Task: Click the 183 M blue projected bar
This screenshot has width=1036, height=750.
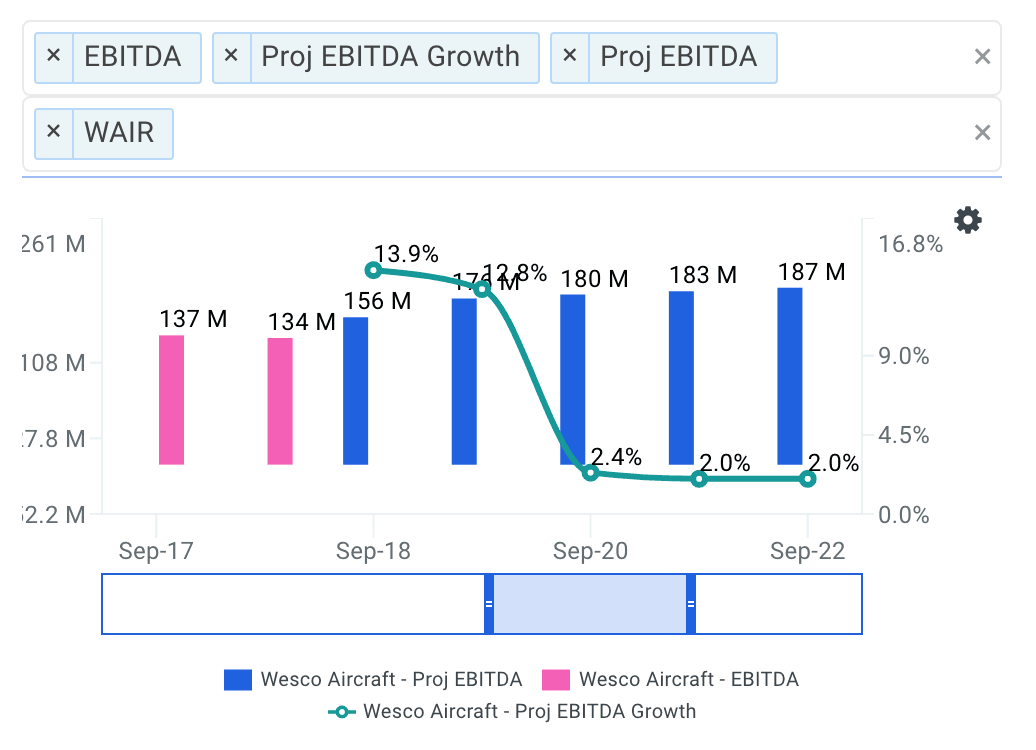Action: 681,378
